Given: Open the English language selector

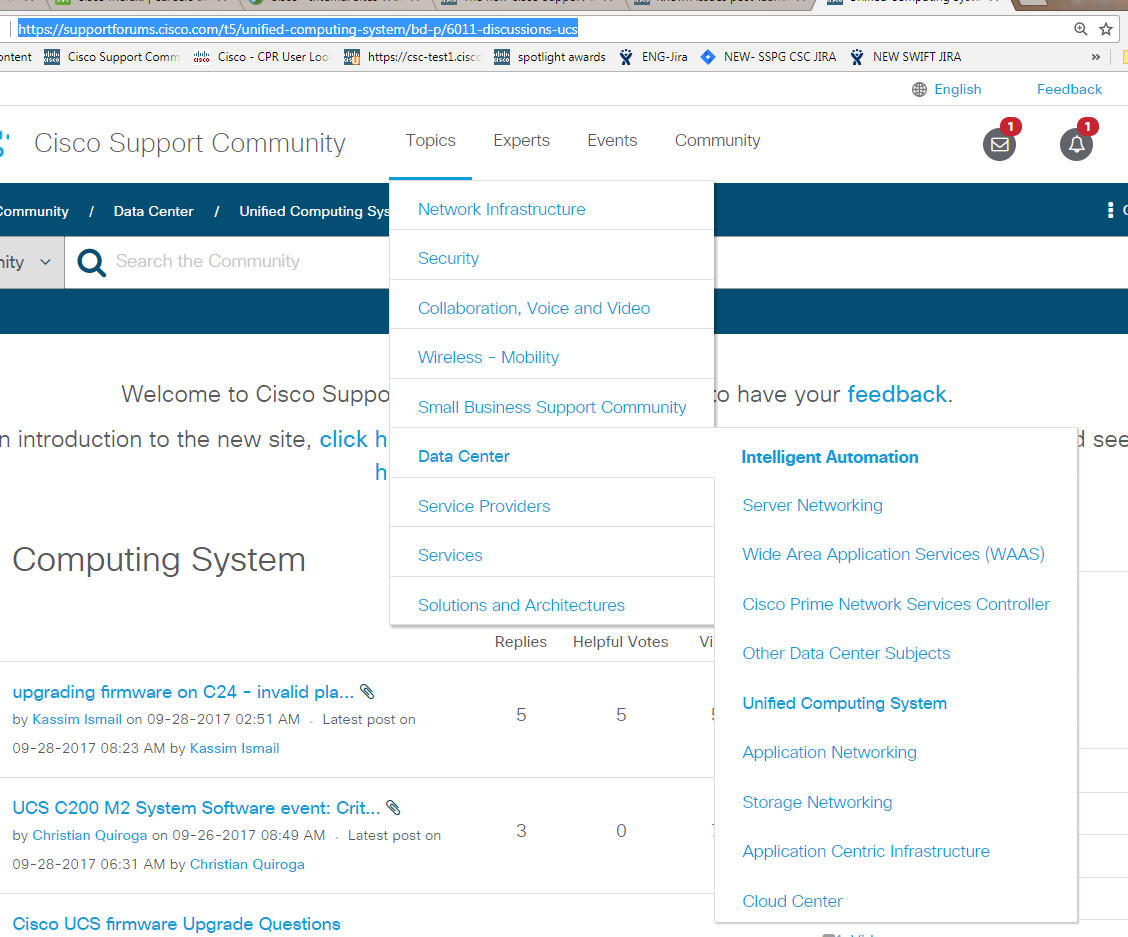Looking at the screenshot, I should coord(957,89).
